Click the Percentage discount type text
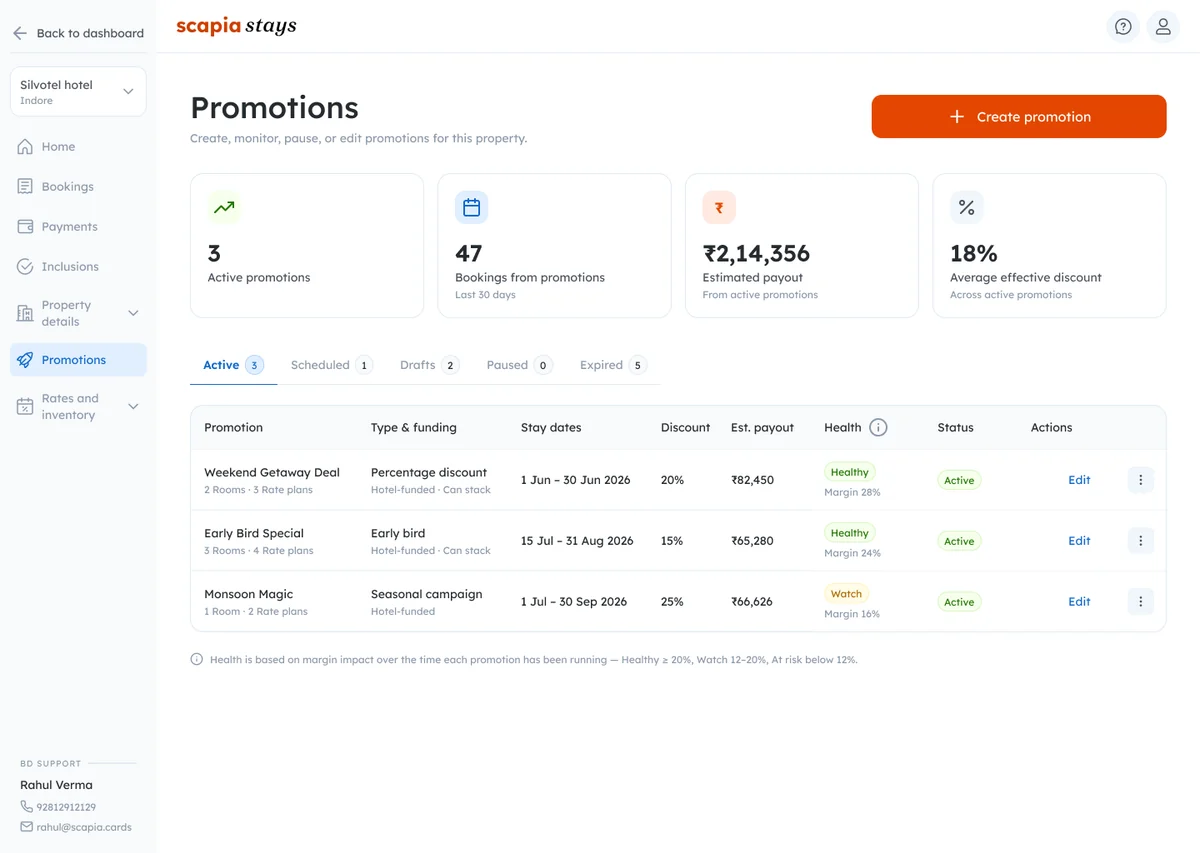1200x853 pixels. (x=429, y=473)
